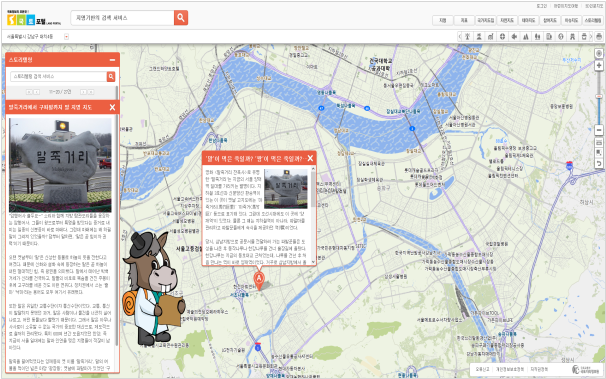Viewport: 606px width, 379px height.
Task: Minimize the storytelling panel with dash button
Action: click(x=112, y=60)
